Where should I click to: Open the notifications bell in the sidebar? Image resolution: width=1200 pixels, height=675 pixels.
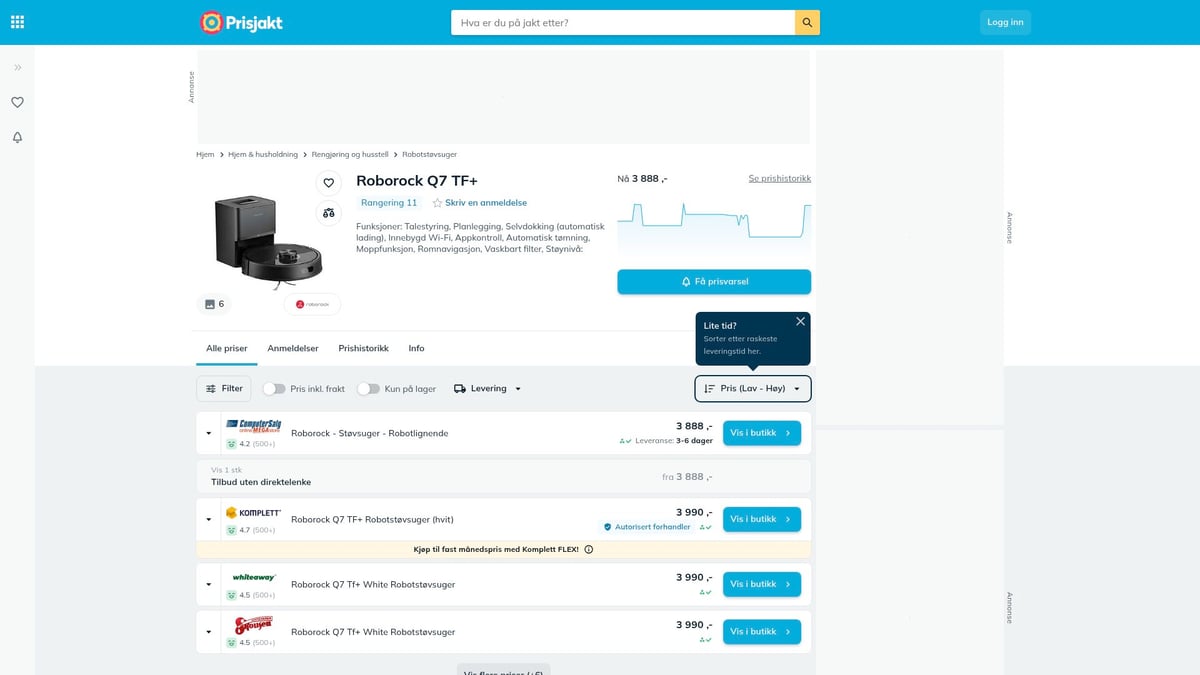tap(17, 137)
